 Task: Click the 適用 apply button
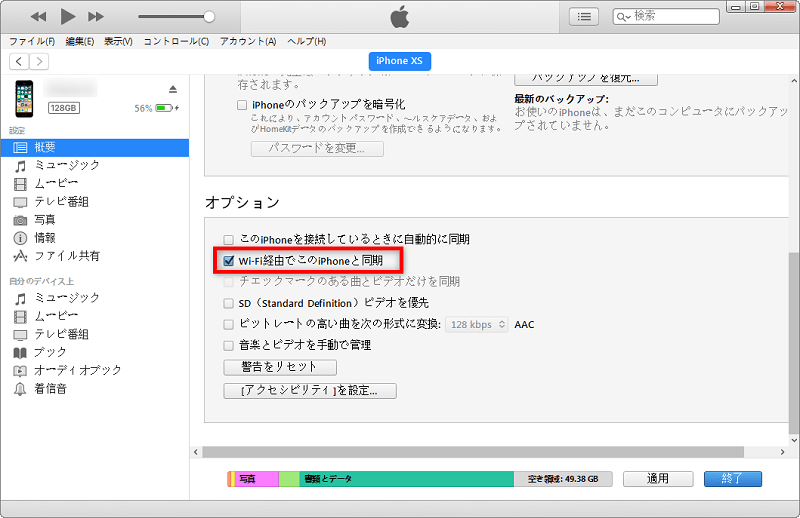[658, 479]
